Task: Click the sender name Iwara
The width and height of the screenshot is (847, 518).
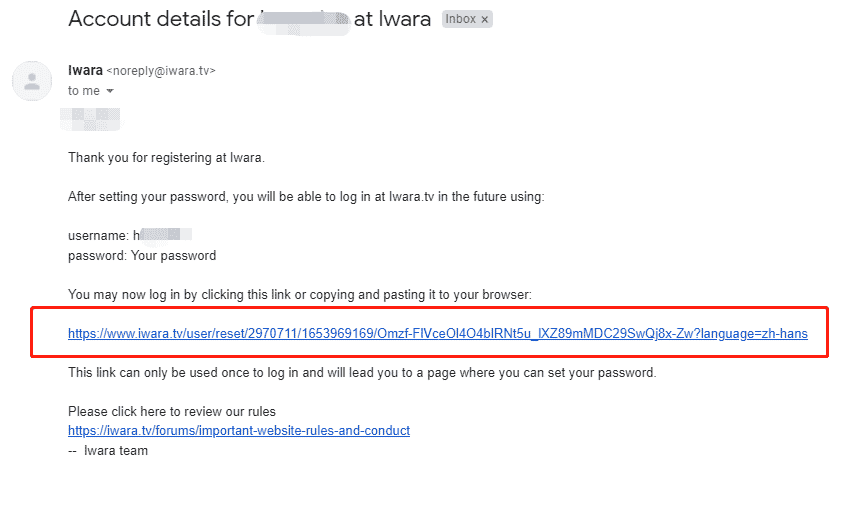Action: 85,70
